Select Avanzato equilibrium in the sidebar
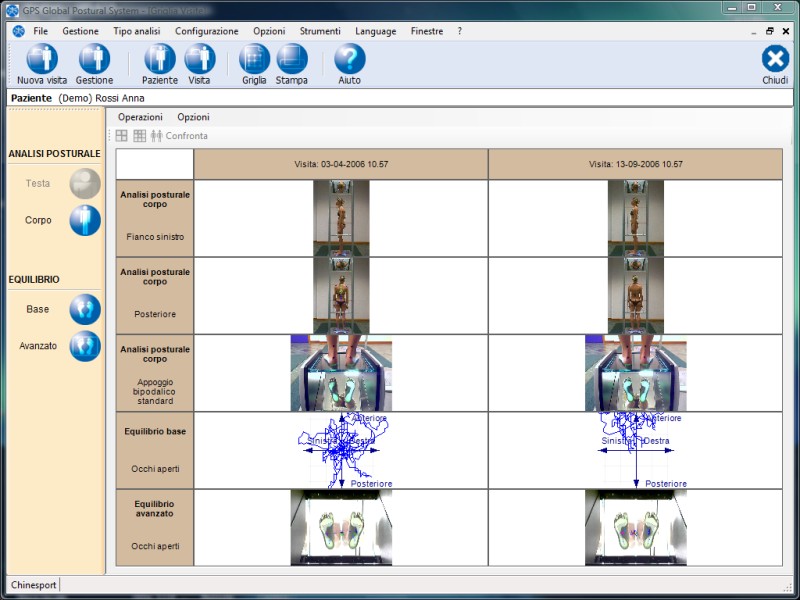This screenshot has width=800, height=600. coord(85,346)
